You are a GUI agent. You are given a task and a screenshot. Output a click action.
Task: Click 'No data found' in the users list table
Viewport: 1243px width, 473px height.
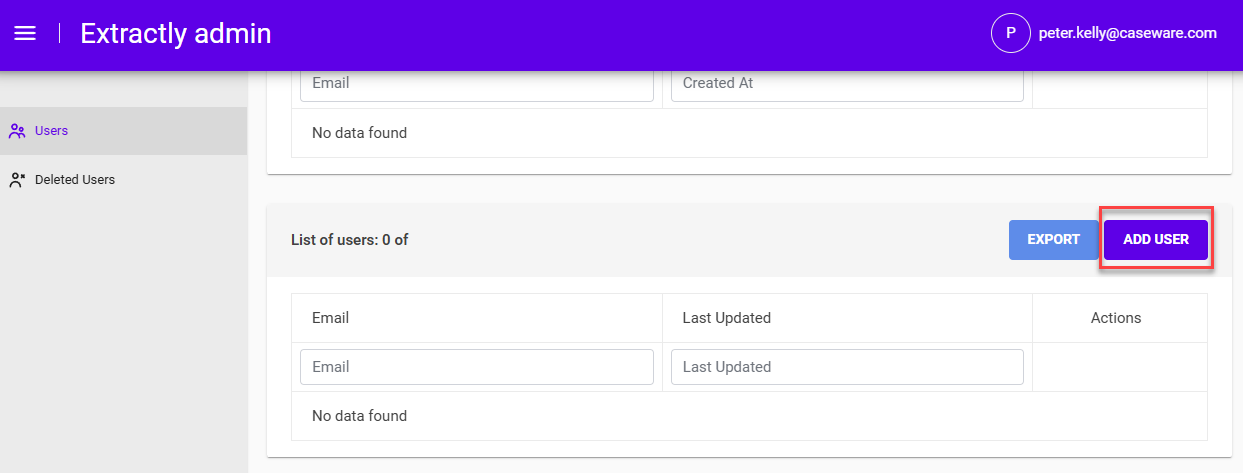click(x=359, y=416)
